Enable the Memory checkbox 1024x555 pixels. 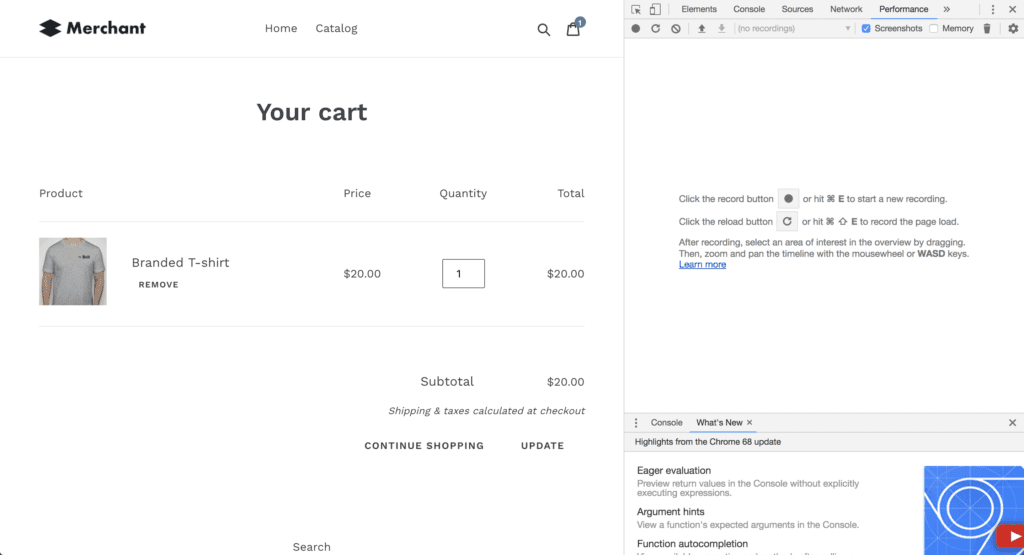(x=934, y=29)
